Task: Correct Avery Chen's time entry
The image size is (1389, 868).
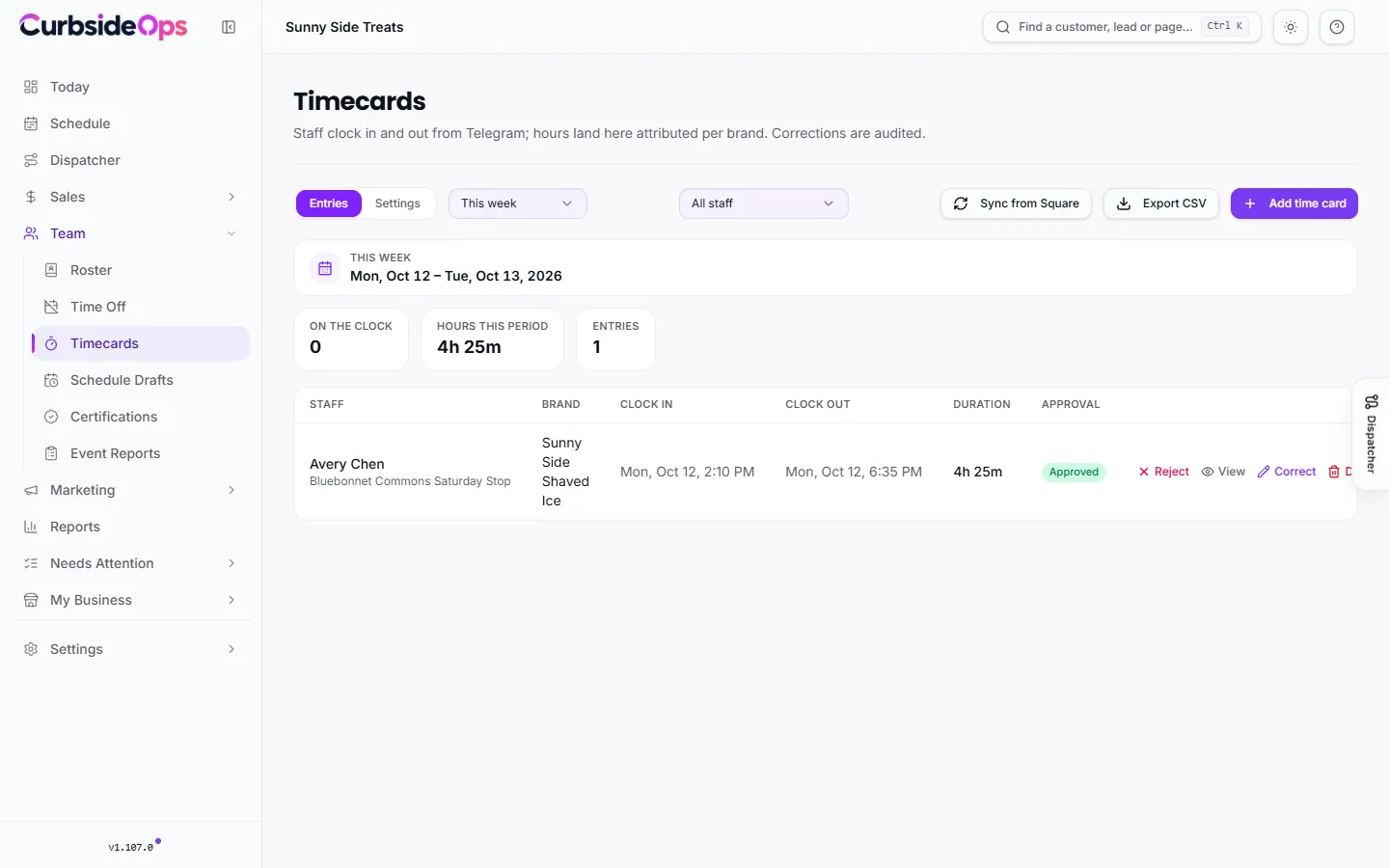Action: [1287, 472]
